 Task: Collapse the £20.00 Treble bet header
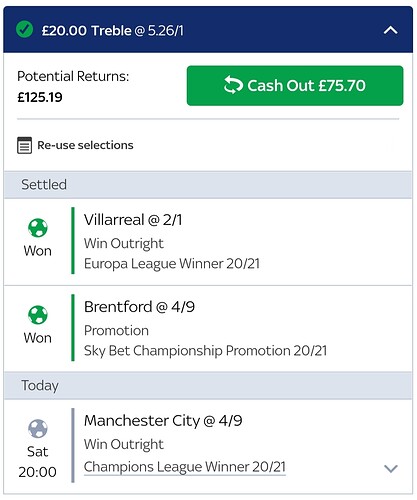pos(390,31)
